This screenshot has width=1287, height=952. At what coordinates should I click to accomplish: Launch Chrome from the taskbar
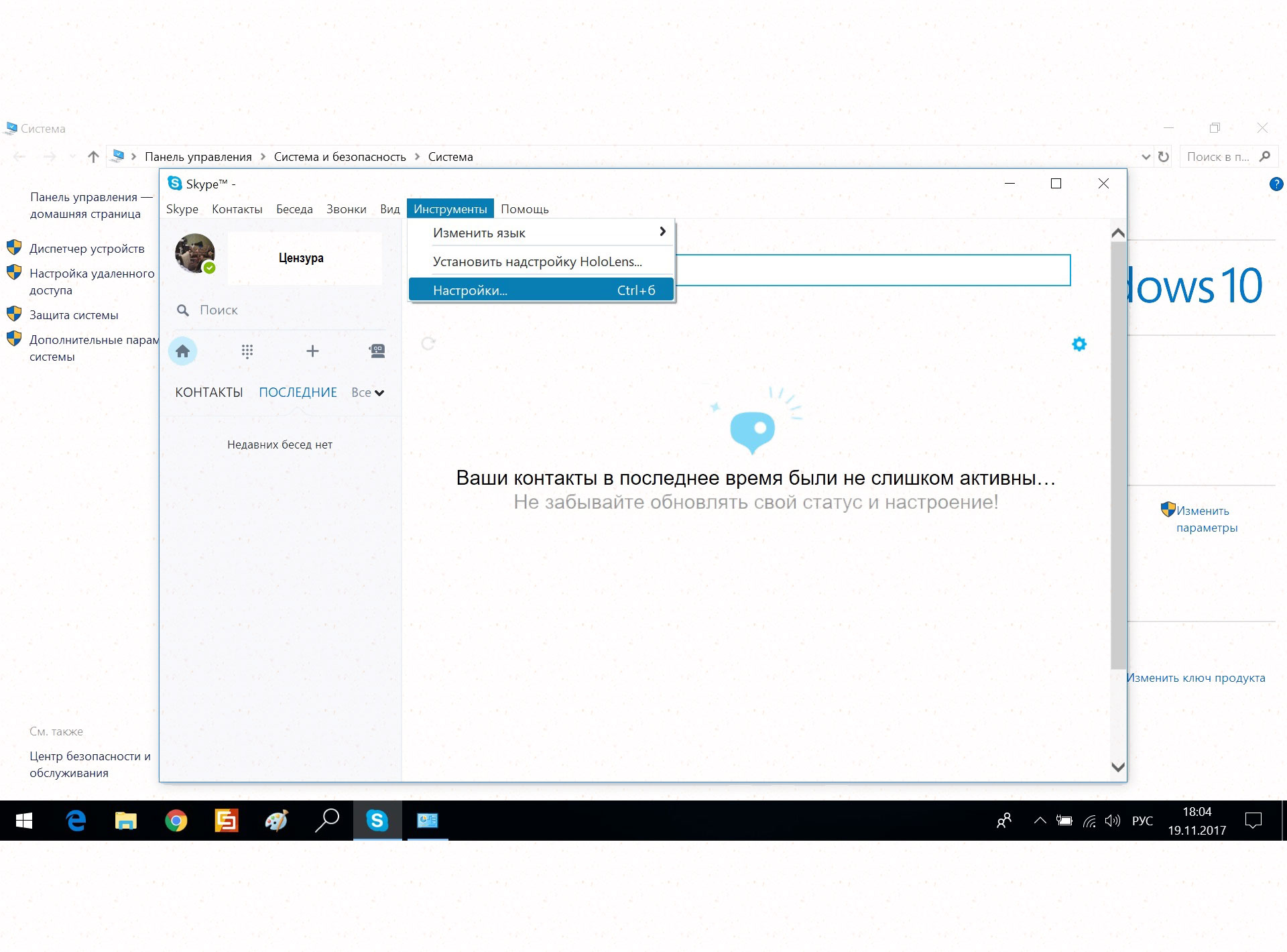[176, 821]
